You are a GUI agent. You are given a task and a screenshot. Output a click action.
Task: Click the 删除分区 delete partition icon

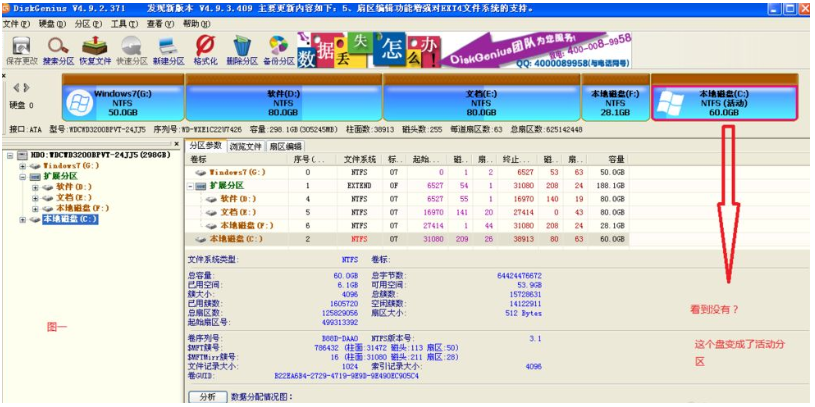[x=242, y=48]
